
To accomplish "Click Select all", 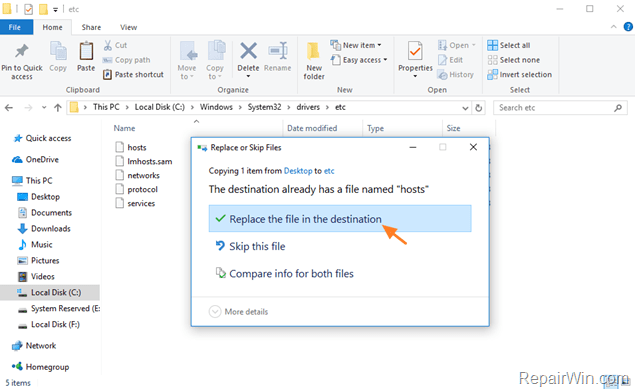I will [509, 45].
